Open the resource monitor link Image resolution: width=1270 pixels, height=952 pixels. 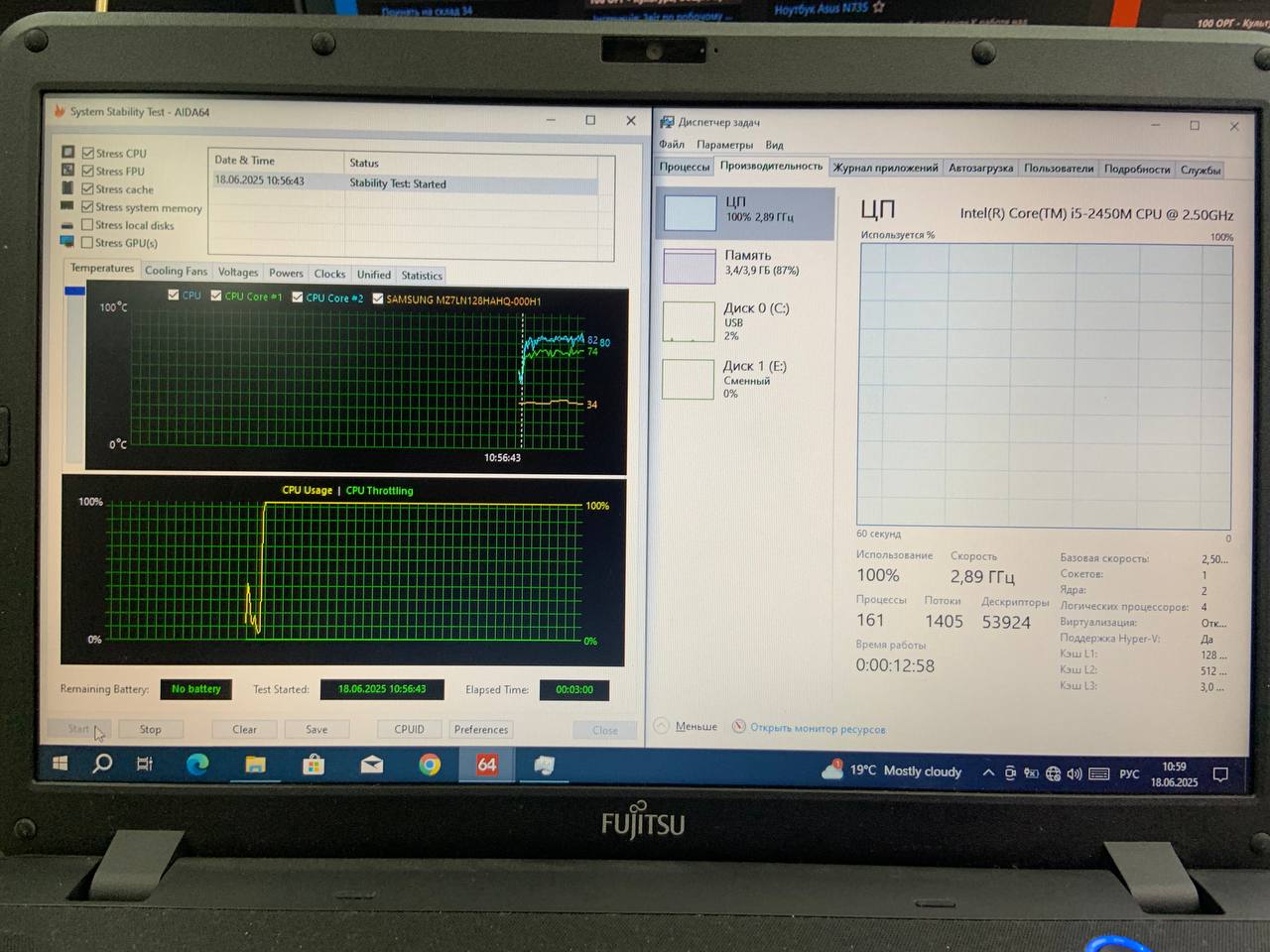point(817,729)
